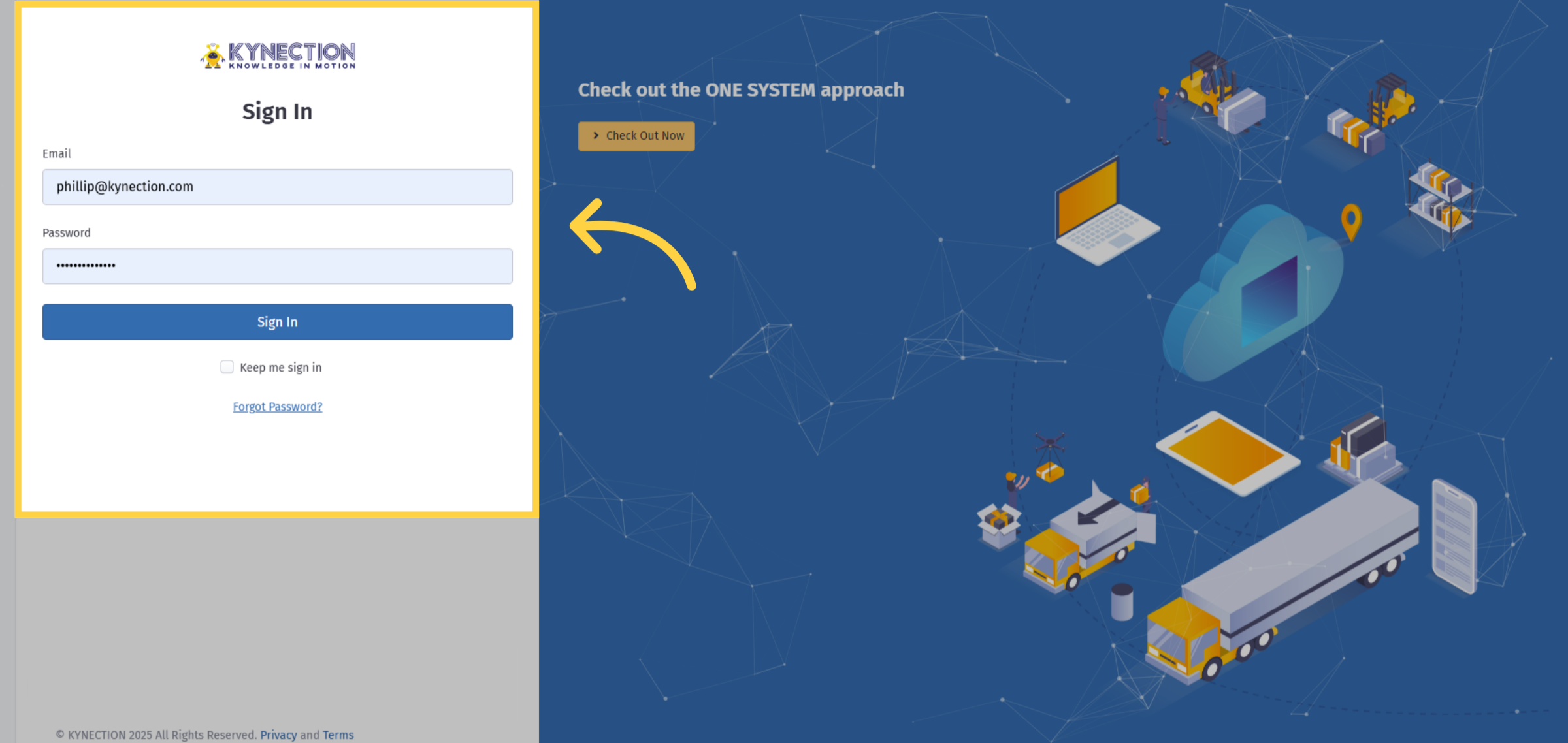Click into the Email input field
The image size is (1568, 743).
[x=278, y=187]
